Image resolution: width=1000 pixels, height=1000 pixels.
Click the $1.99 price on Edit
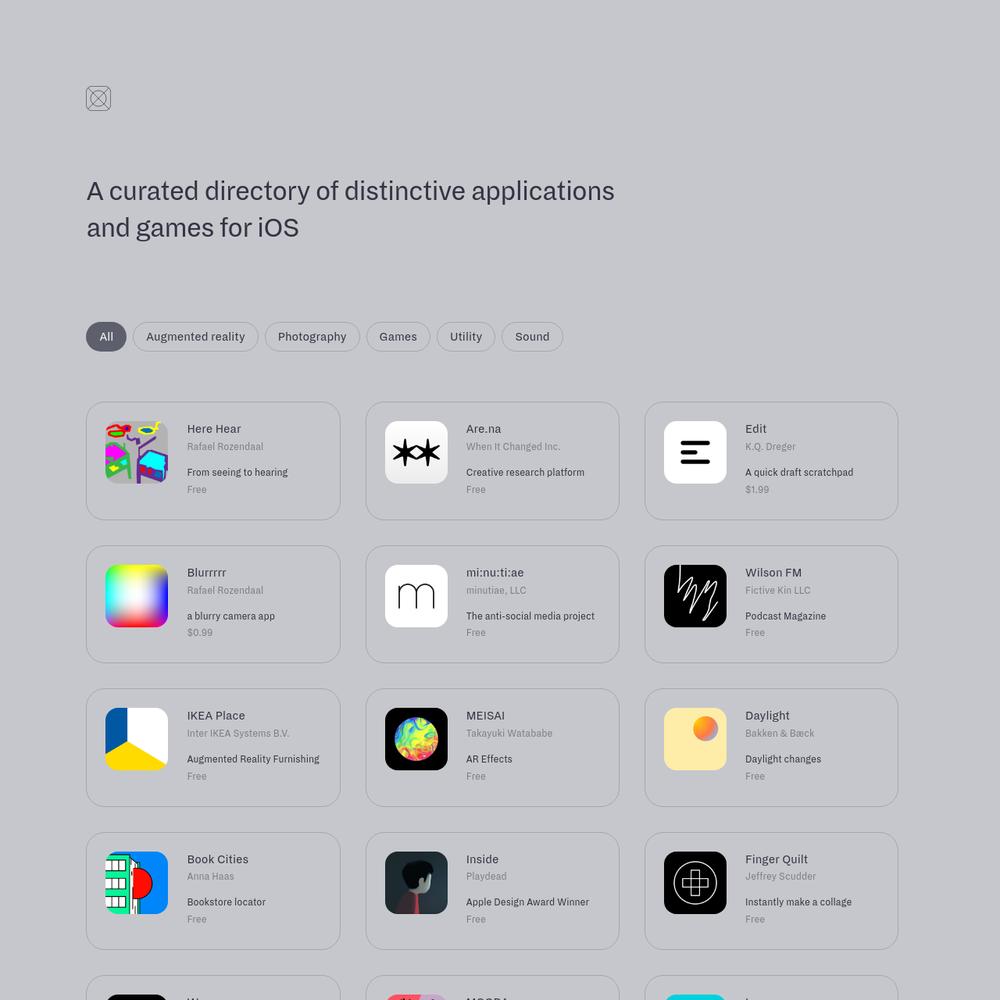[x=757, y=489]
